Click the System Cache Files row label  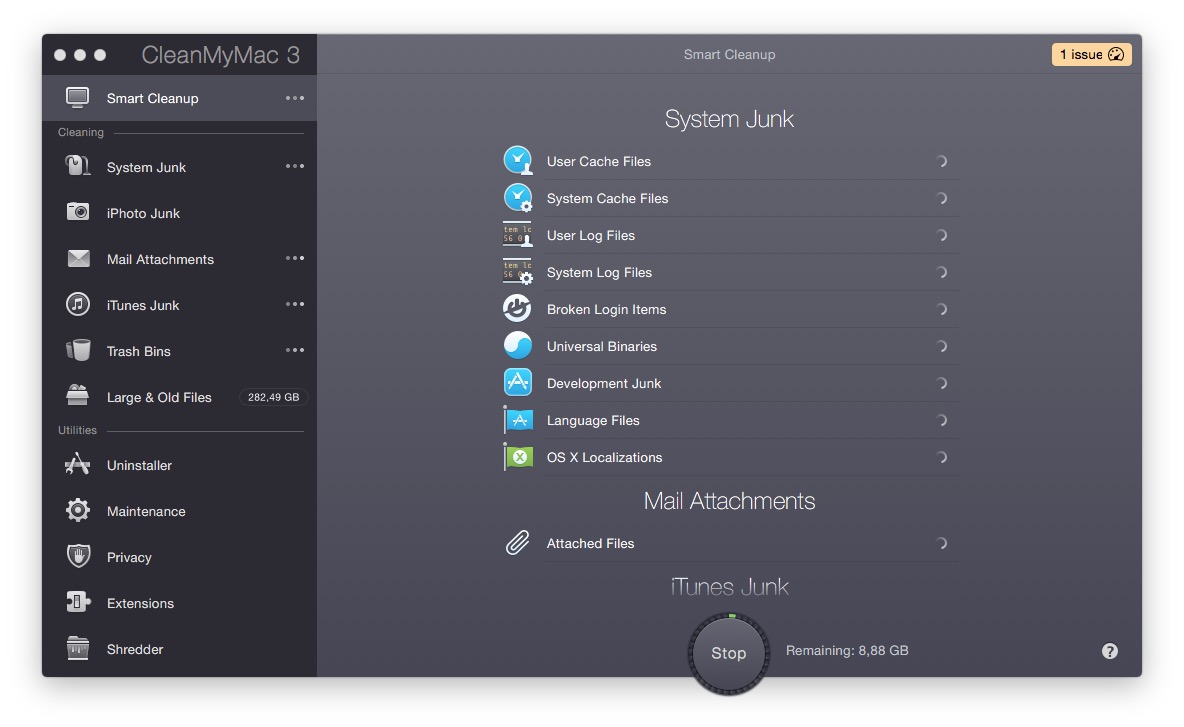coord(607,199)
